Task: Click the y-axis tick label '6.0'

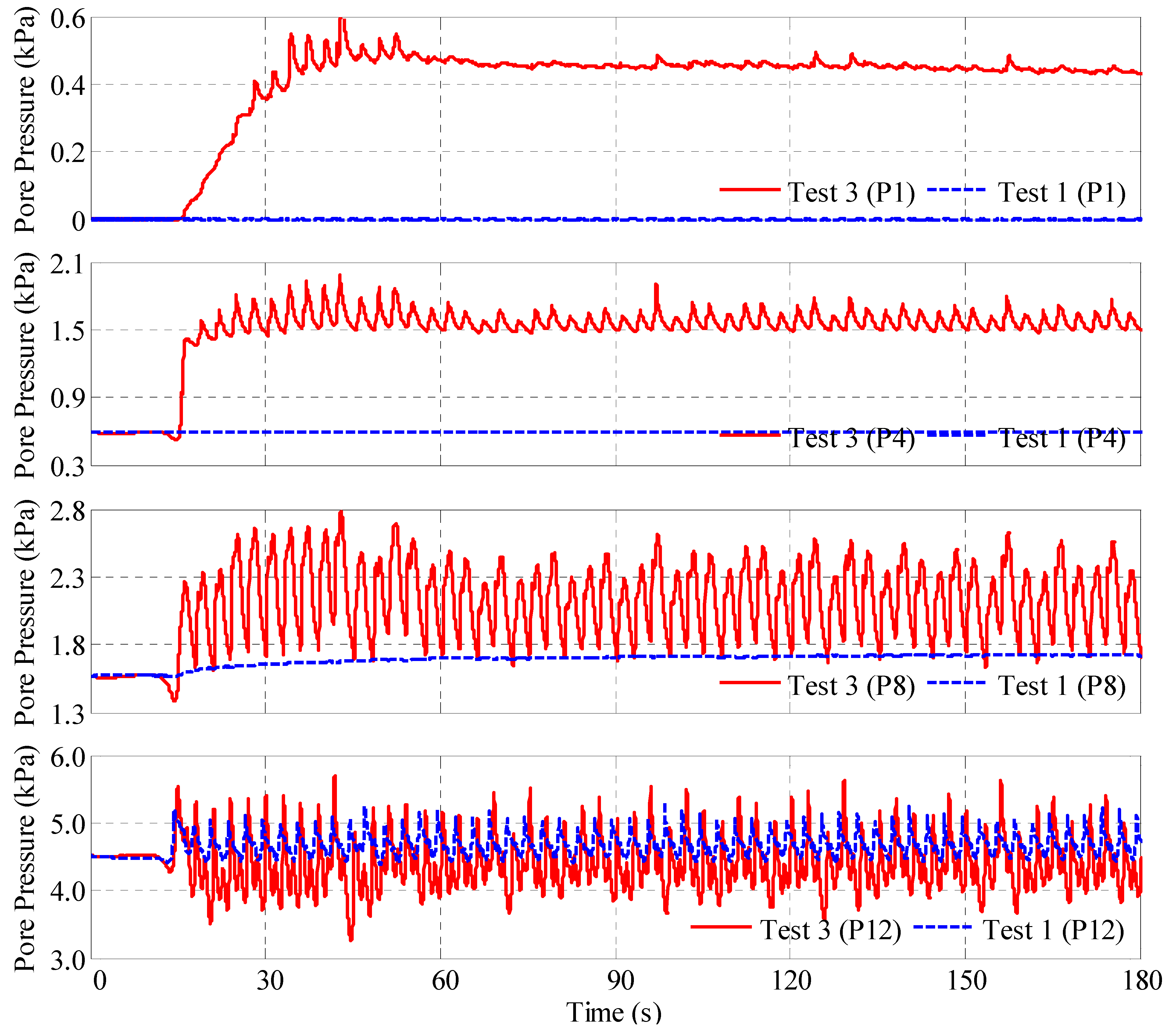Action: tap(68, 757)
